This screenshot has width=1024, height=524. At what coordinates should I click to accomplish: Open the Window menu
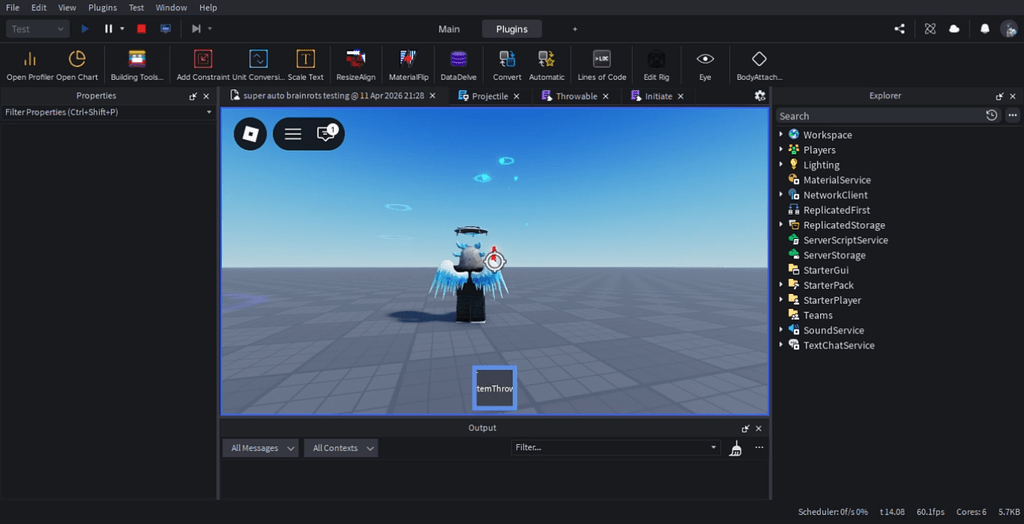(x=171, y=8)
